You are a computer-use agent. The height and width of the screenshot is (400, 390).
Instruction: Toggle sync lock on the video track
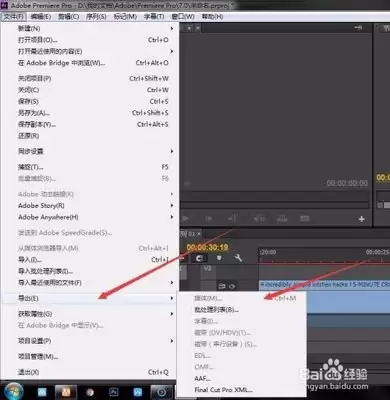222,286
